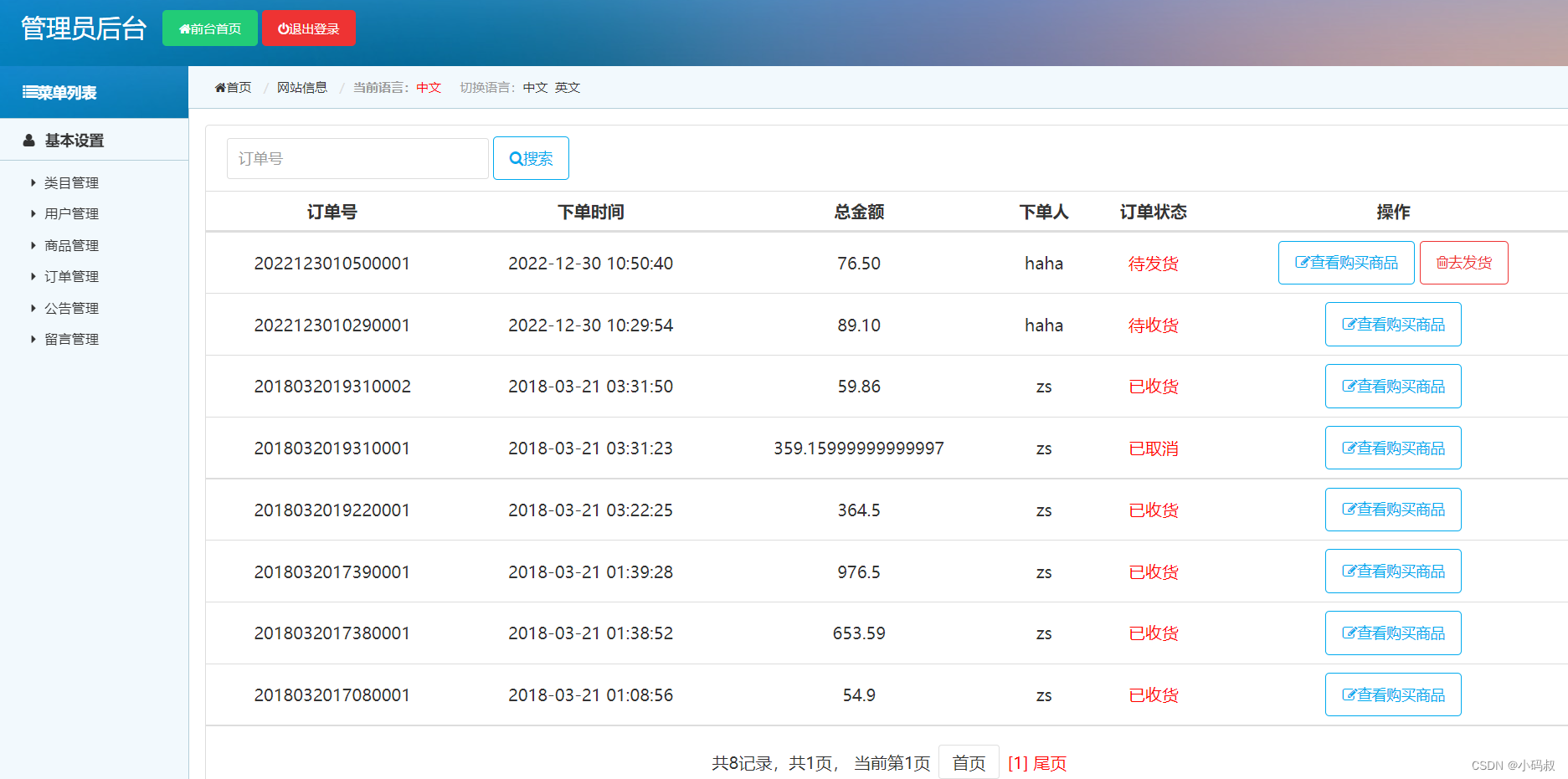View purchased goods for 76.50 order
The width and height of the screenshot is (1568, 779).
tap(1346, 263)
